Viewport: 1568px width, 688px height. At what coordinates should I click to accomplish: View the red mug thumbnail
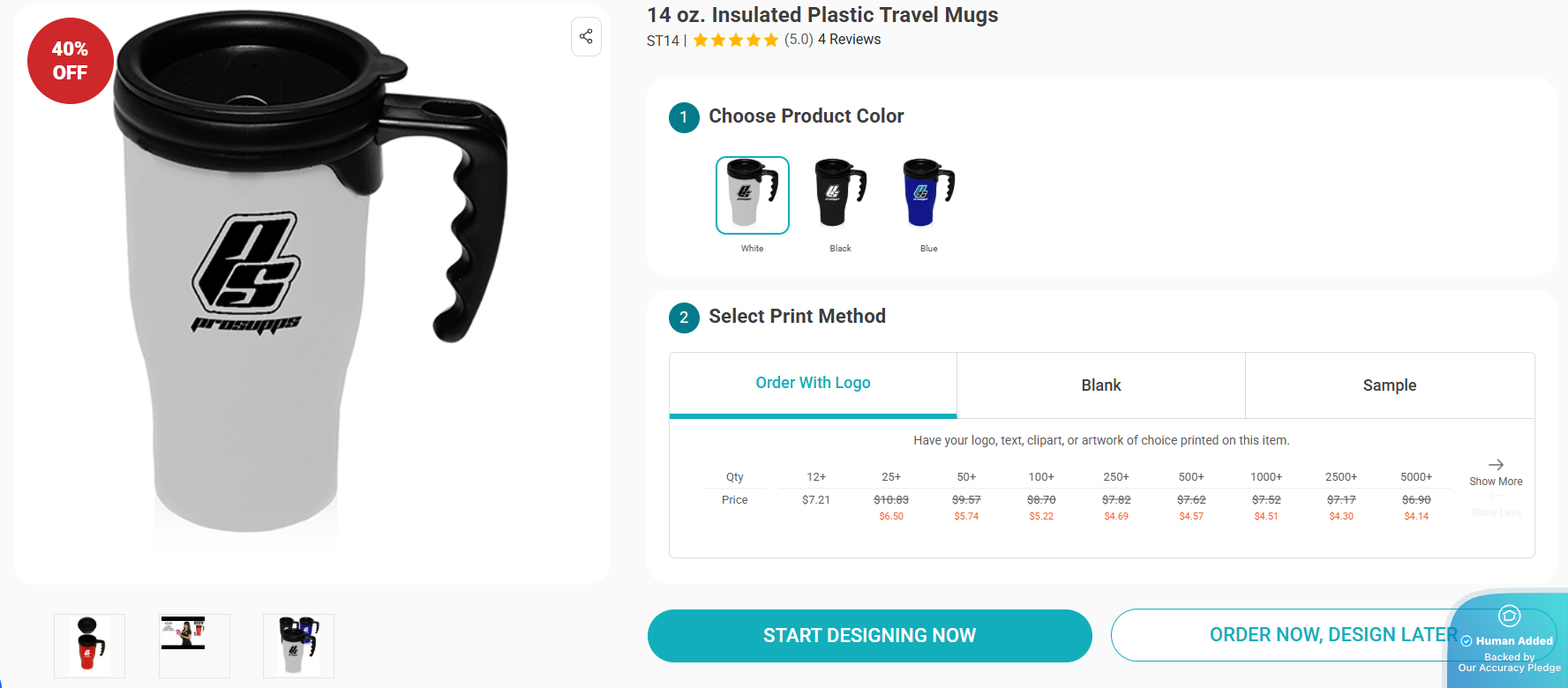(89, 646)
